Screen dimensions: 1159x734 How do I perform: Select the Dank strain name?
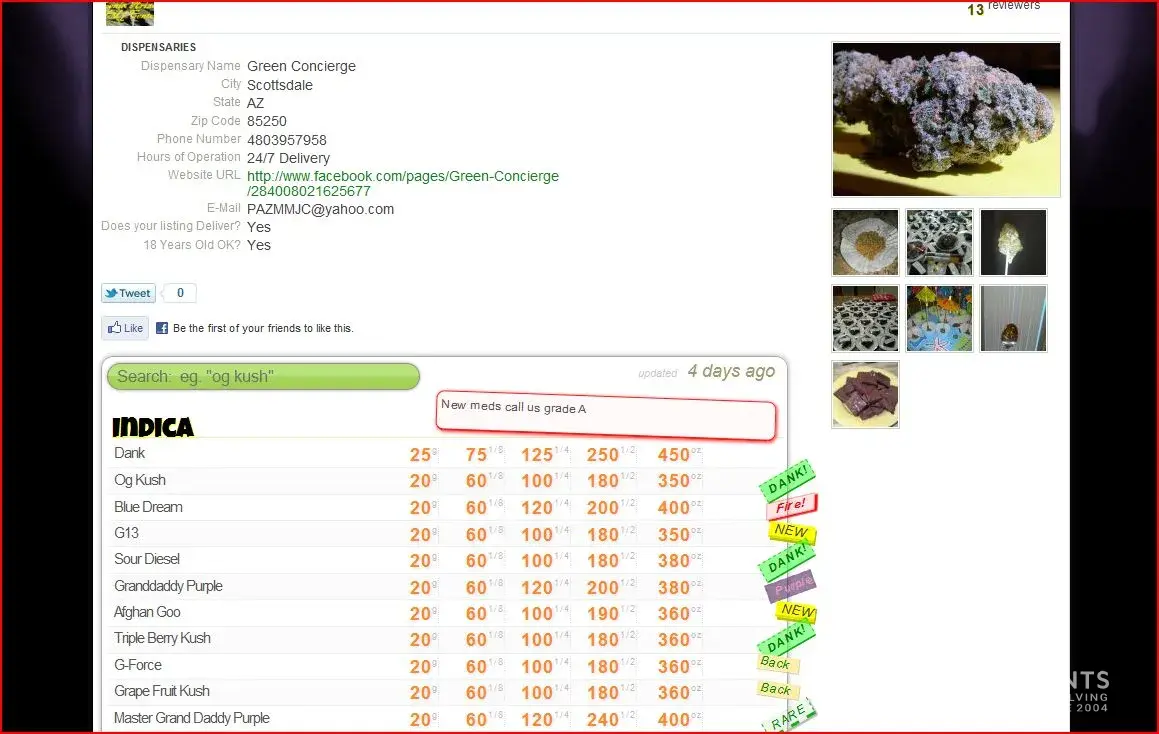129,453
